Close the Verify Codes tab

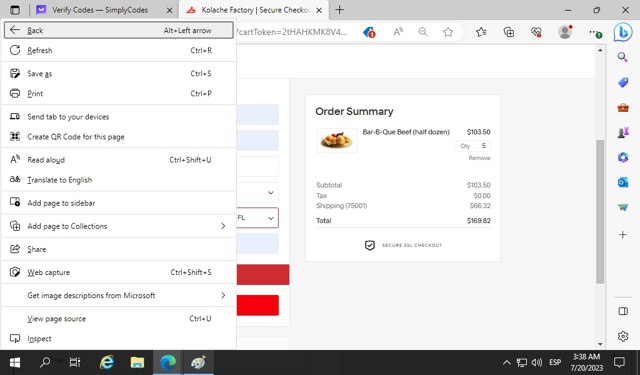[x=169, y=10]
